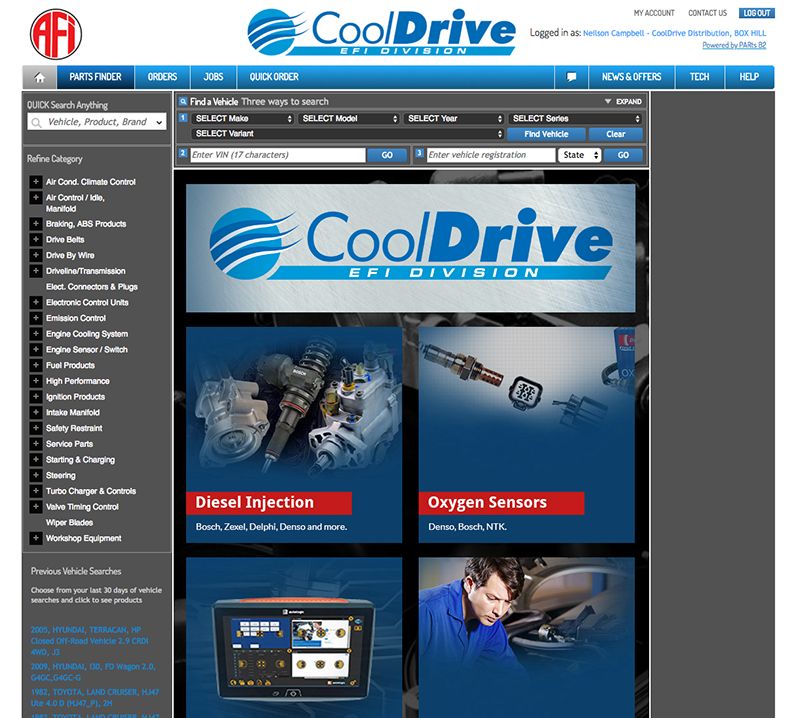The image size is (796, 718).
Task: Click the Log Out button
Action: (x=756, y=13)
